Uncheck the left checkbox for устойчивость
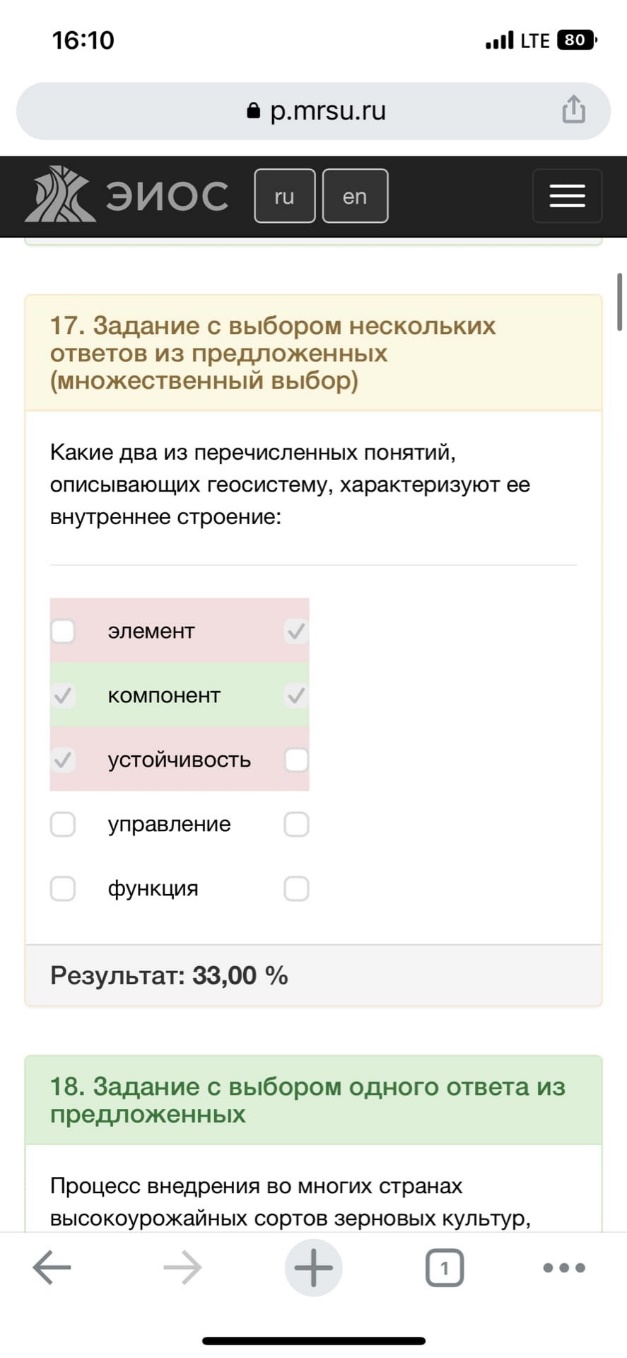The width and height of the screenshot is (627, 1358). [x=63, y=760]
